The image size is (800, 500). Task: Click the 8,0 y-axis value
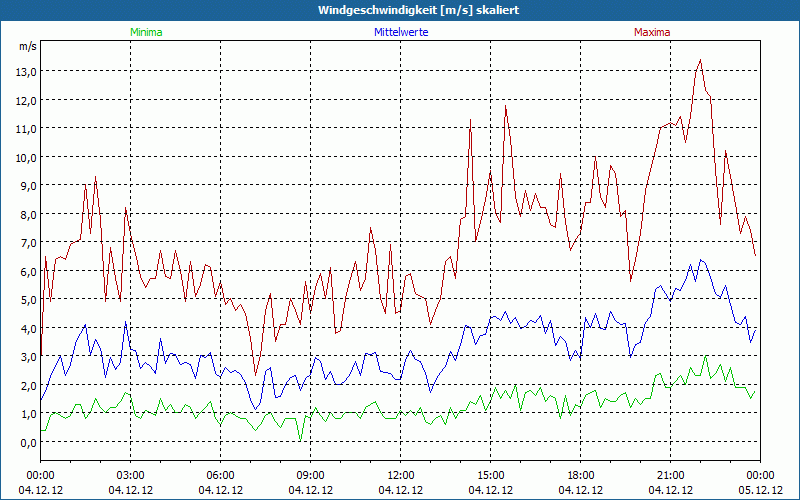tap(30, 214)
